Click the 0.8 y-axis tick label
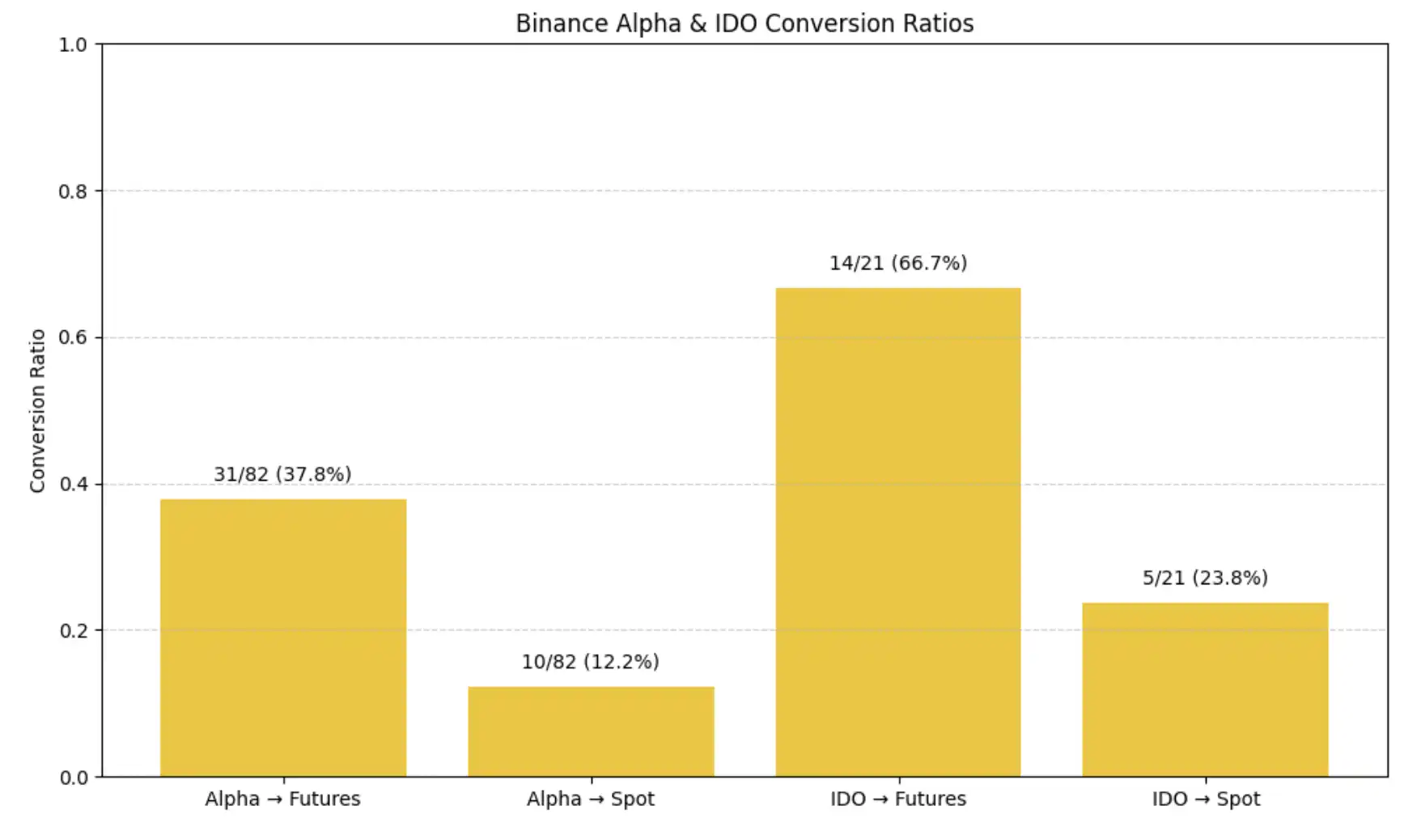Screen dimensions: 1421x840 click(73, 192)
